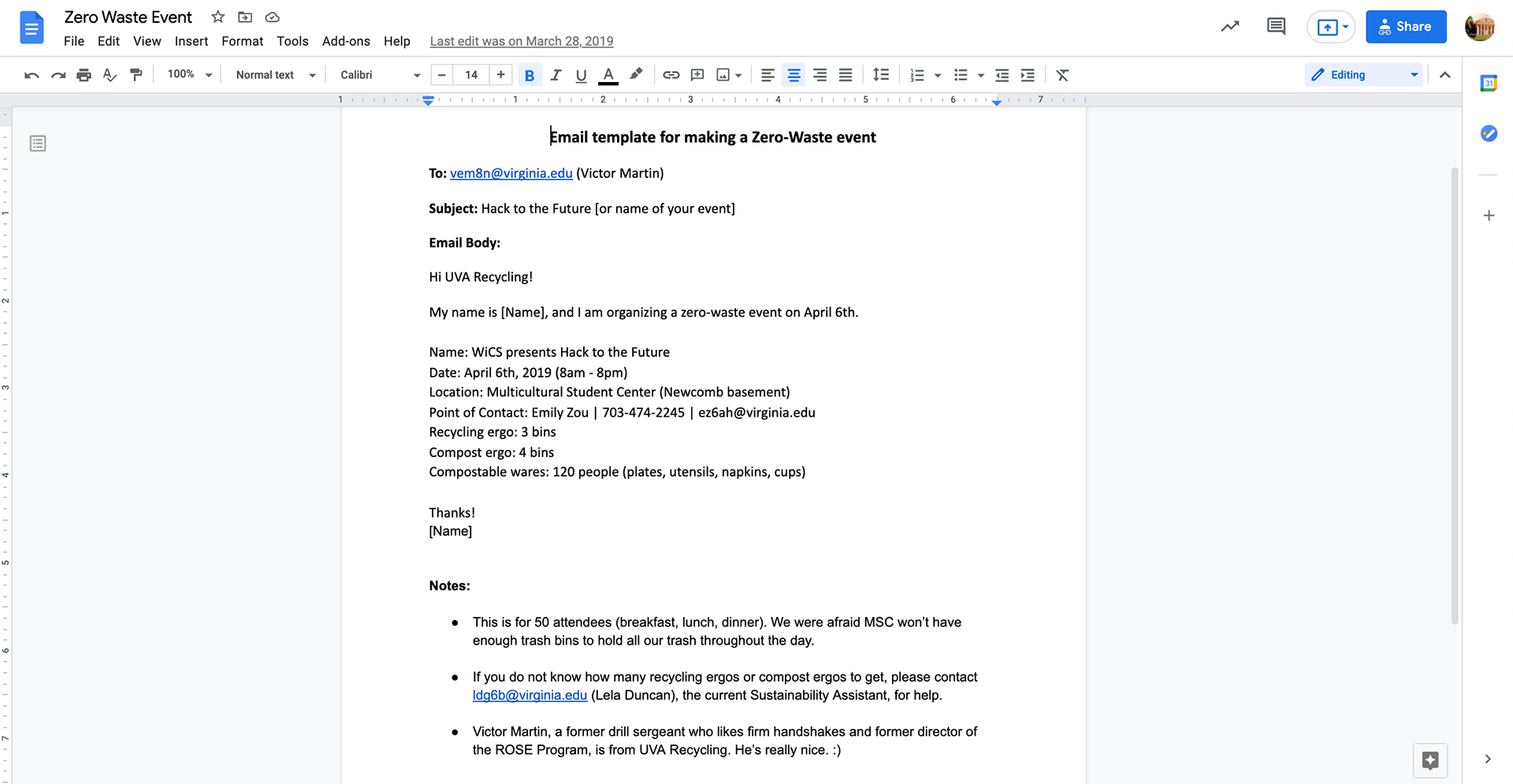Open the Insert menu
The width and height of the screenshot is (1513, 784).
point(191,41)
